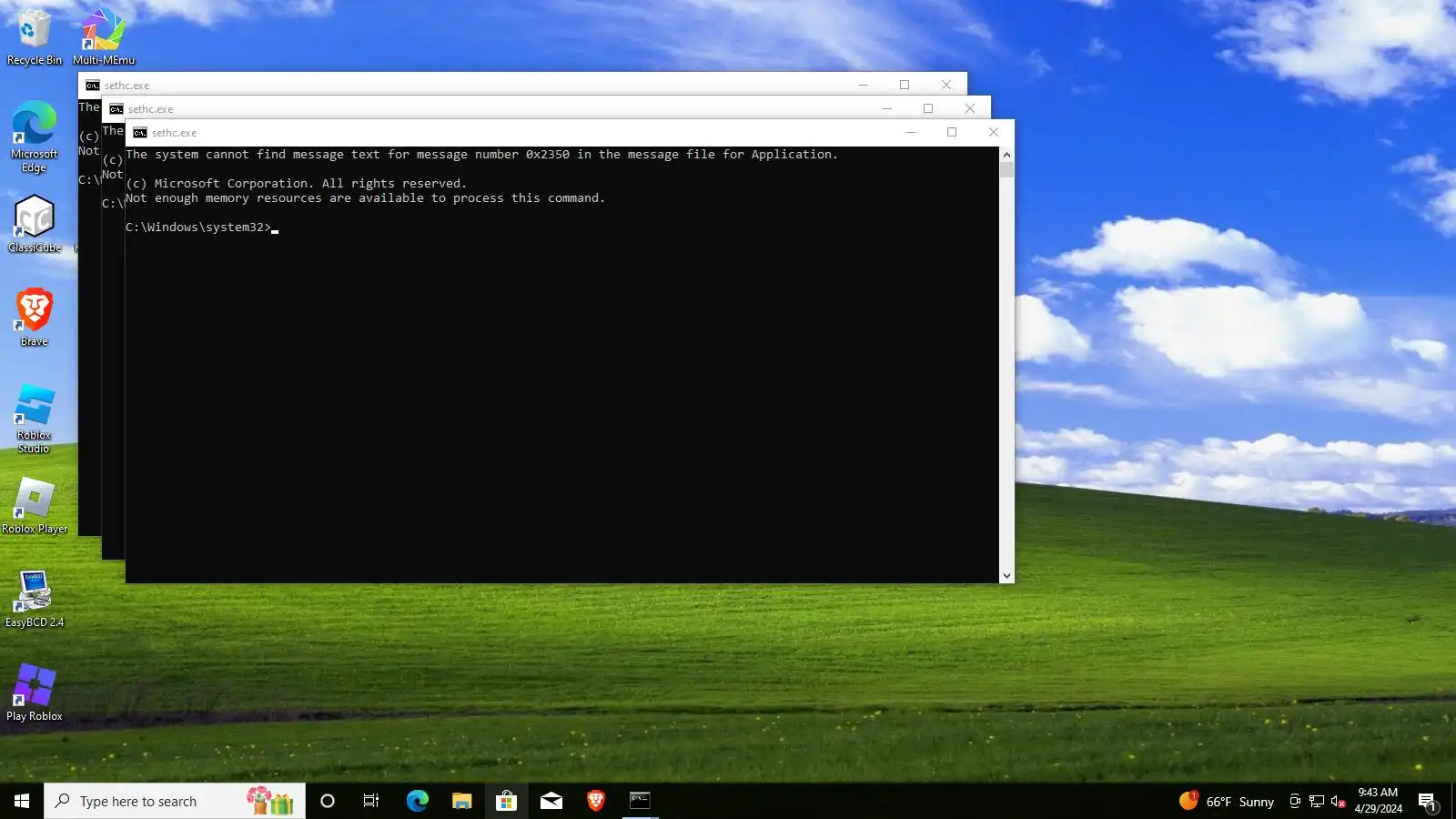
Task: Open the clock showing 9:43 AM
Action: point(1378,801)
